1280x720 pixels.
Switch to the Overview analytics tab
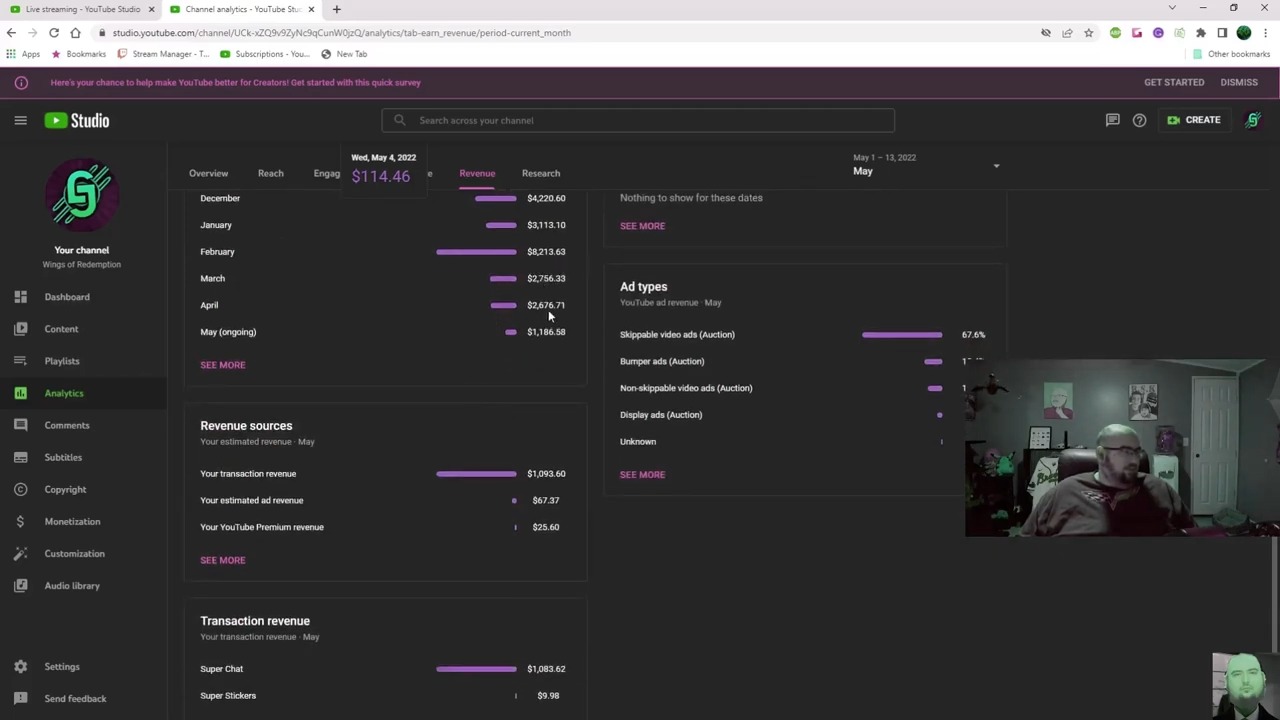208,173
